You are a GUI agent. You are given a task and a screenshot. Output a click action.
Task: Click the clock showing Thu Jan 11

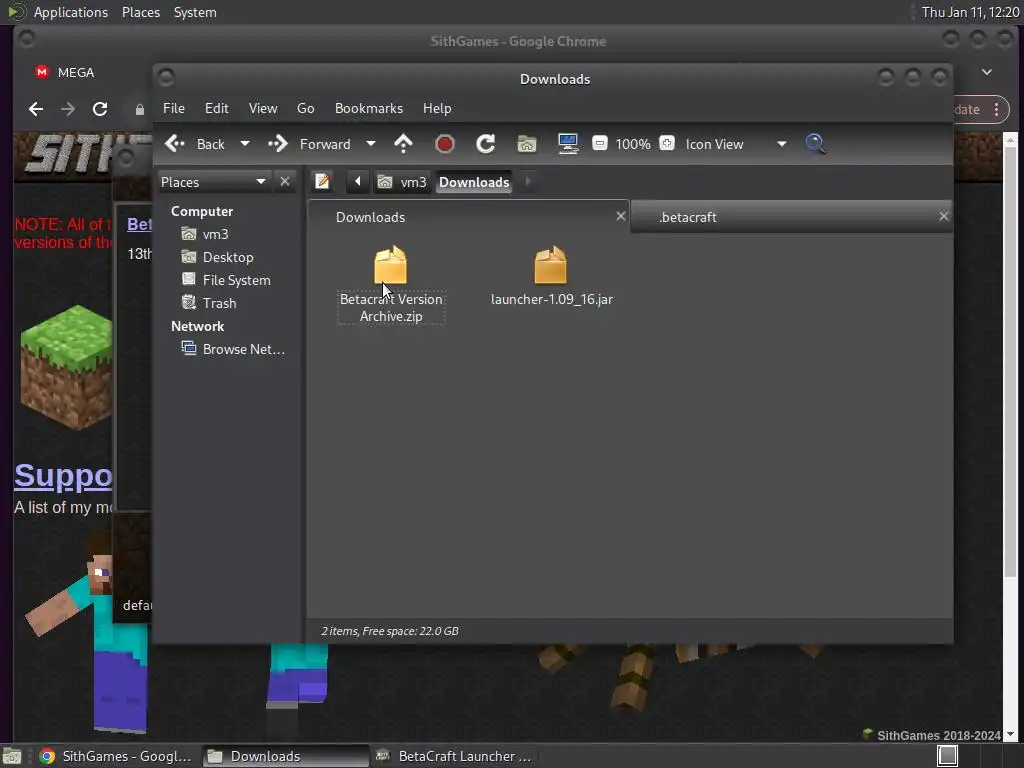click(970, 12)
